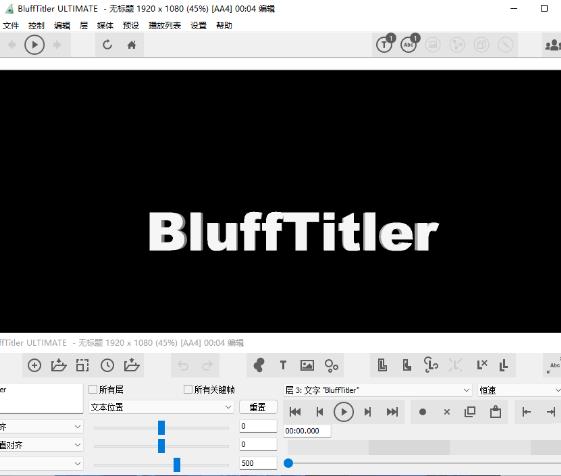Click the refresh arrow icon in top toolbar
561x476 pixels.
107,45
